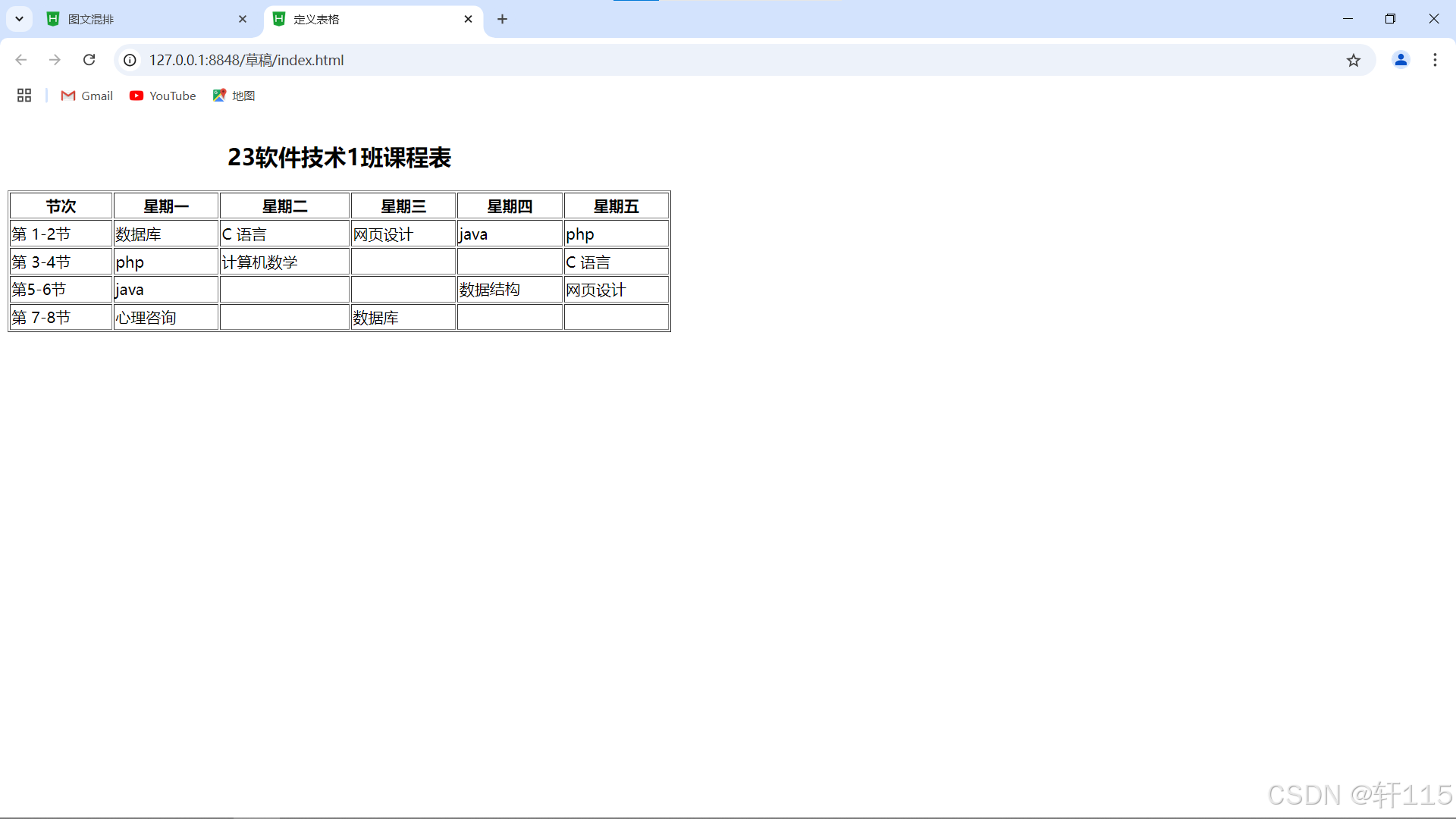
Task: Close the 定义表格 tab
Action: click(468, 19)
